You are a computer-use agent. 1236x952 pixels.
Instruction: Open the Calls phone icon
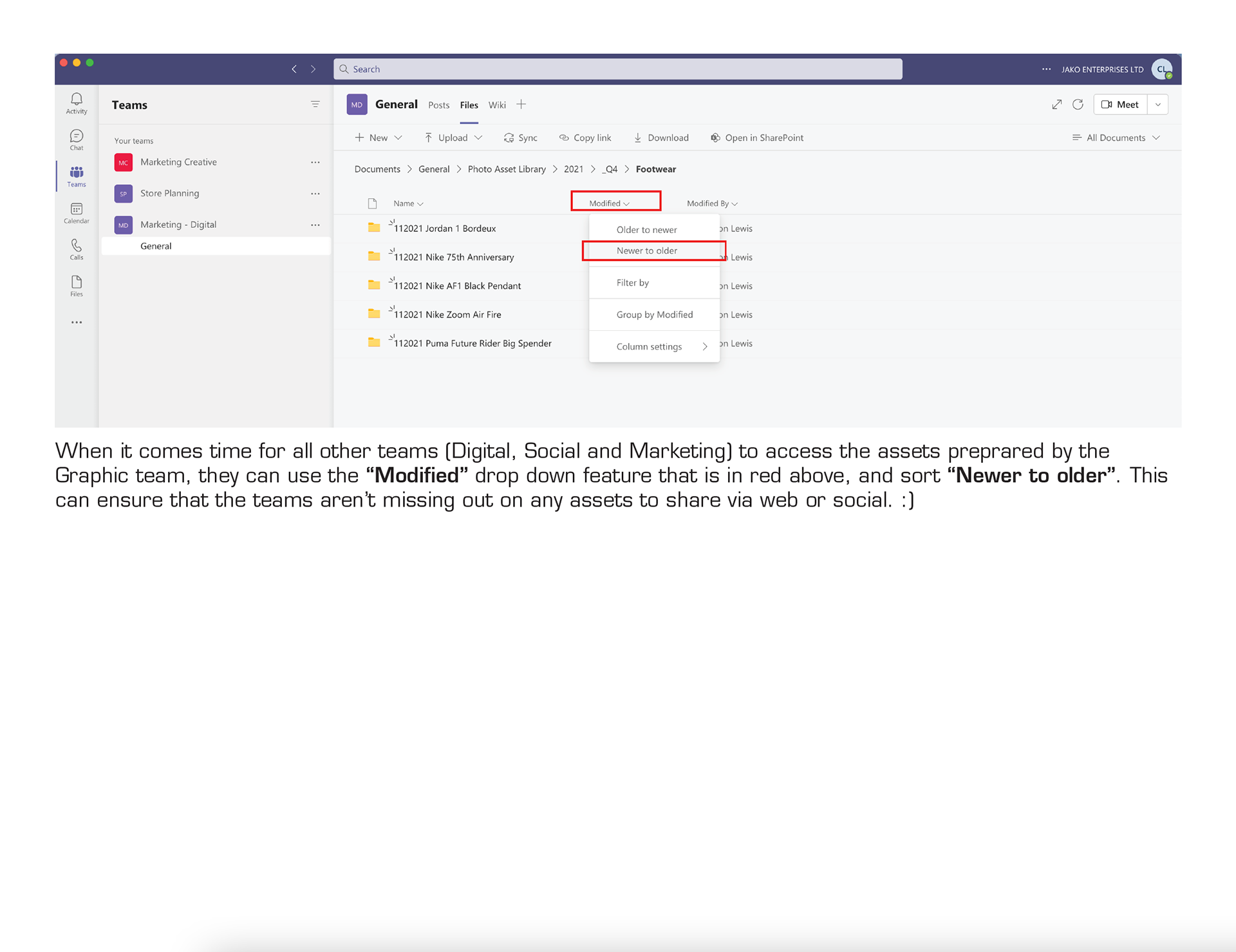tap(77, 249)
